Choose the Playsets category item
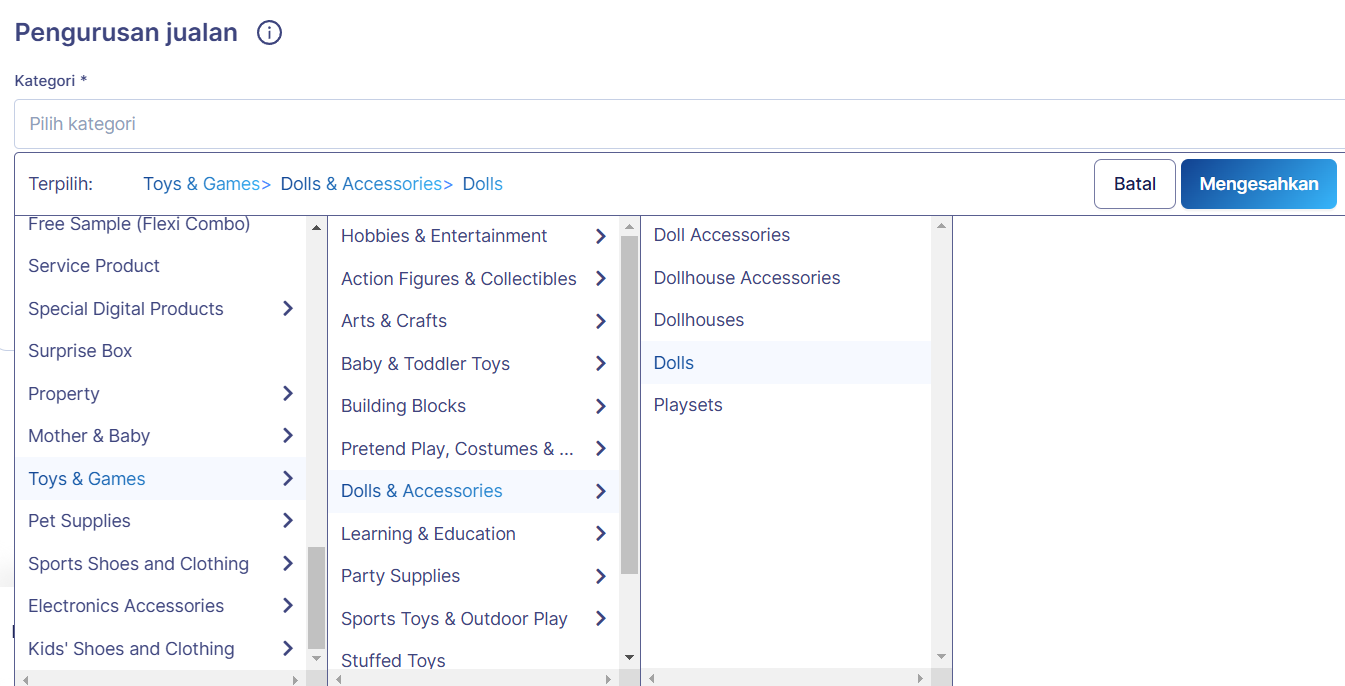 coord(688,405)
